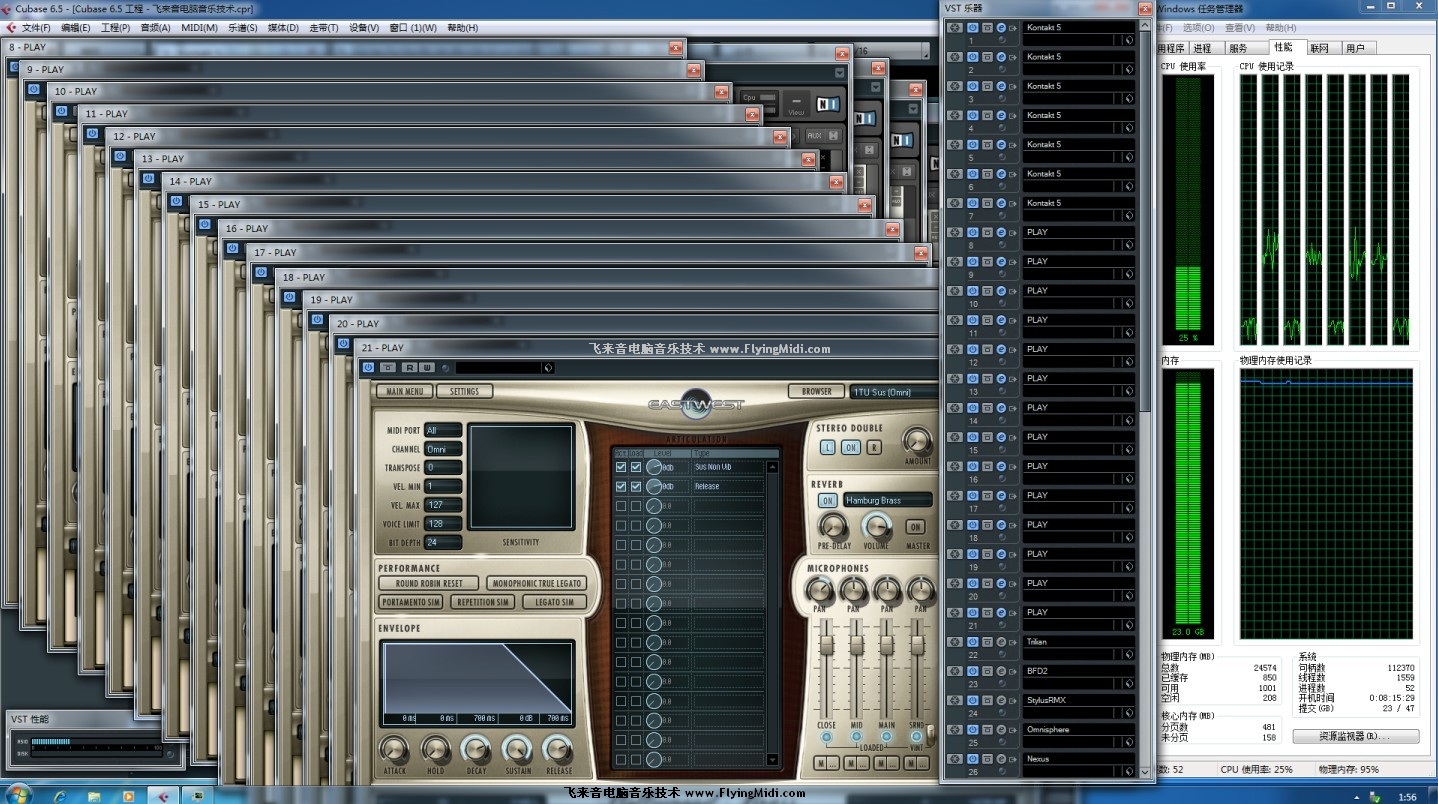The height and width of the screenshot is (804, 1438).
Task: Click the Transpose value field
Action: [443, 467]
